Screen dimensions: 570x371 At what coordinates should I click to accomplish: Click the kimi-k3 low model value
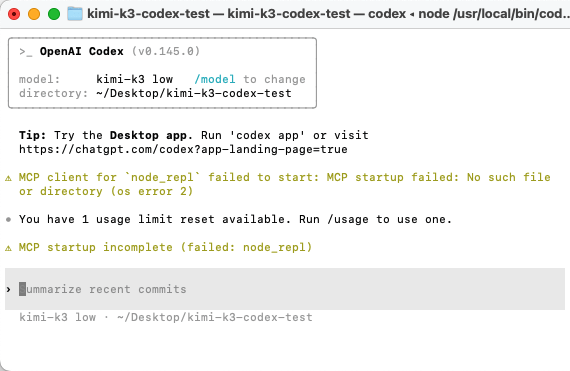pyautogui.click(x=135, y=79)
